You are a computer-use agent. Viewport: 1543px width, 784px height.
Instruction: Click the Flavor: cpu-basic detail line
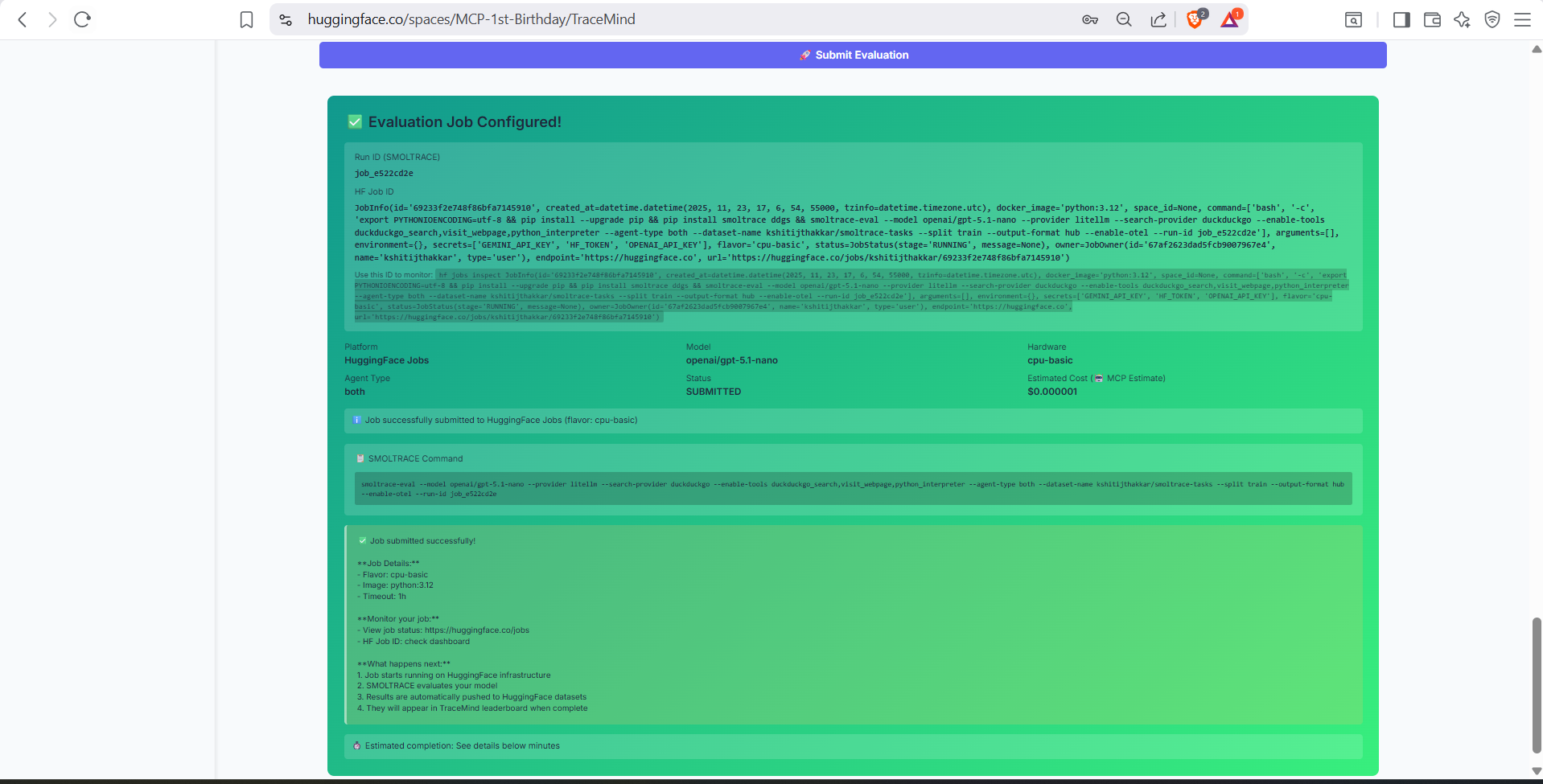pos(393,575)
